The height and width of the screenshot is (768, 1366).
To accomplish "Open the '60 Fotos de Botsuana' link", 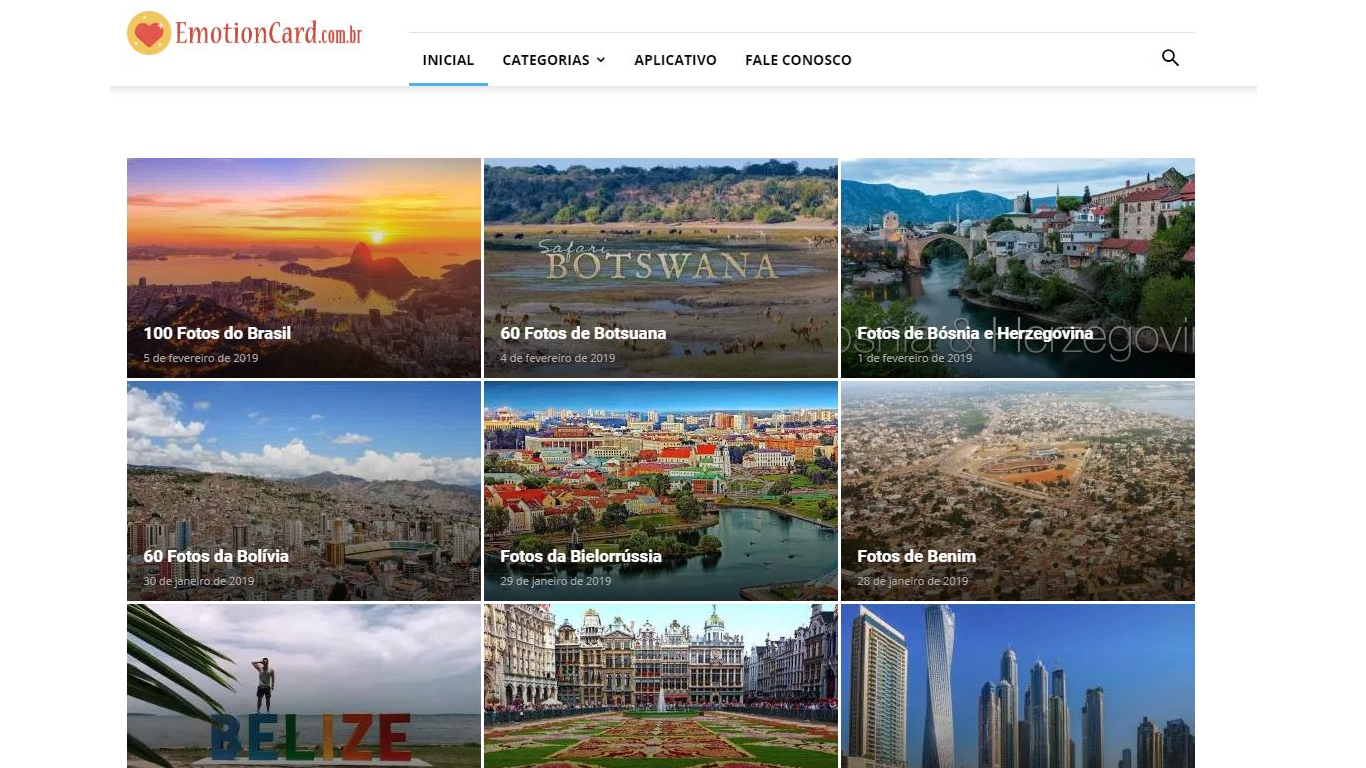I will [x=583, y=333].
